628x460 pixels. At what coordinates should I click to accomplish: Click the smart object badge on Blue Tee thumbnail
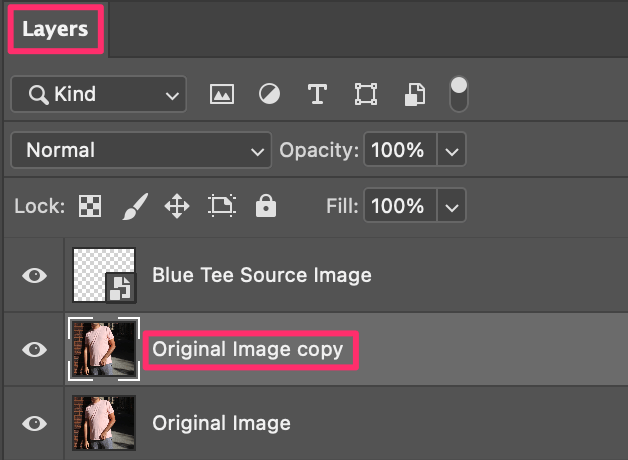click(x=121, y=287)
